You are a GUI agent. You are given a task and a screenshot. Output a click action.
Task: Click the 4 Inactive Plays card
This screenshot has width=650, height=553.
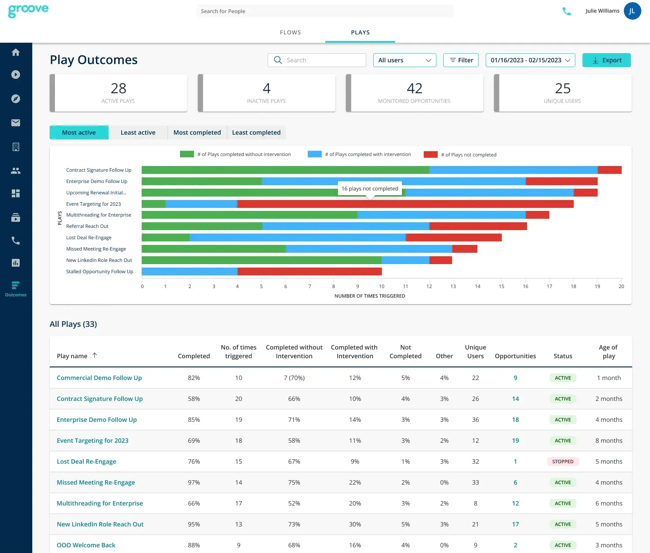(x=267, y=93)
